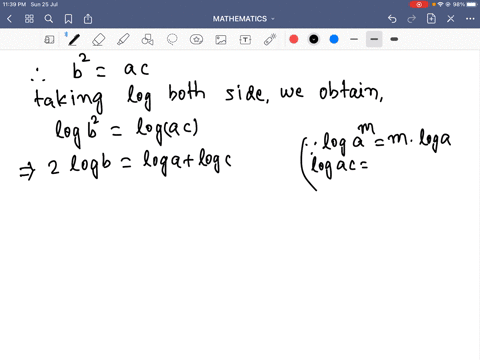The image size is (480, 360).
Task: Undo the last stroke
Action: 392,19
